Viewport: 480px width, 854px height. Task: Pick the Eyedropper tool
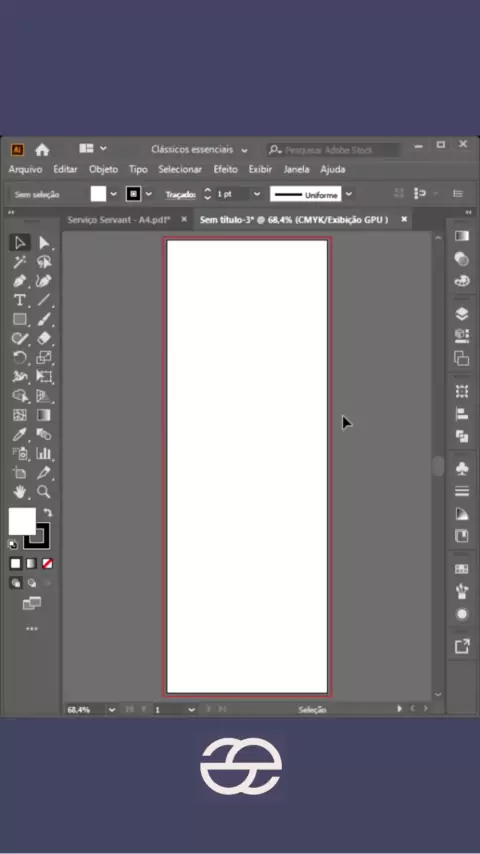click(x=20, y=434)
